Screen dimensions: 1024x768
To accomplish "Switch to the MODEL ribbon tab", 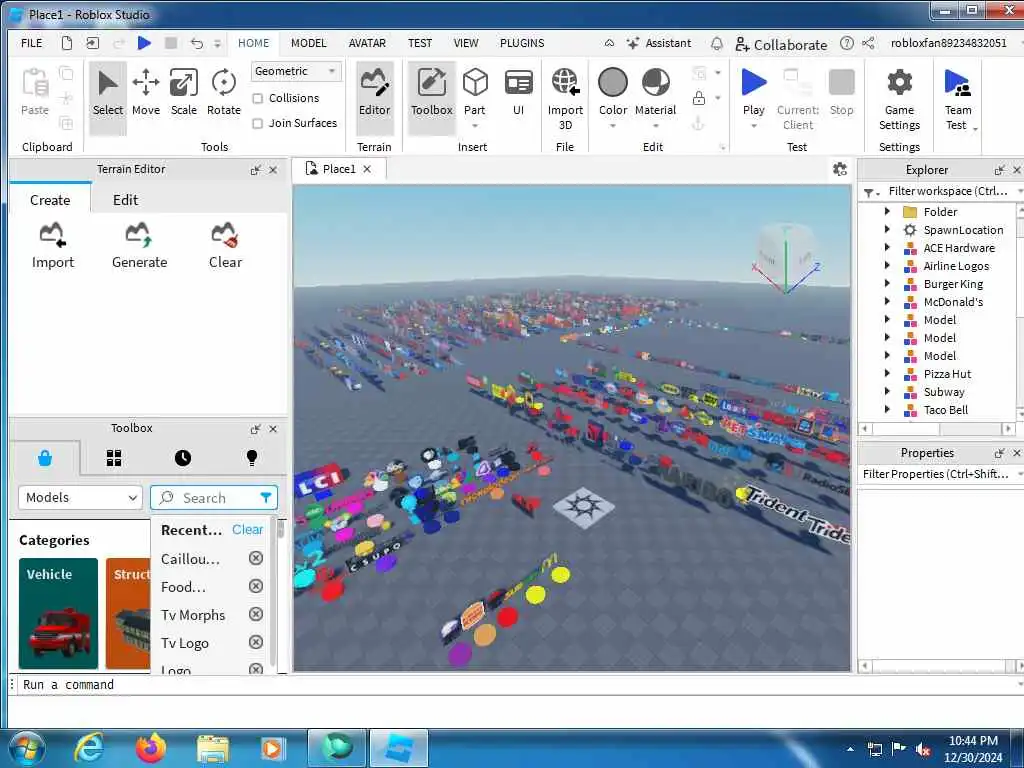I will pyautogui.click(x=308, y=43).
